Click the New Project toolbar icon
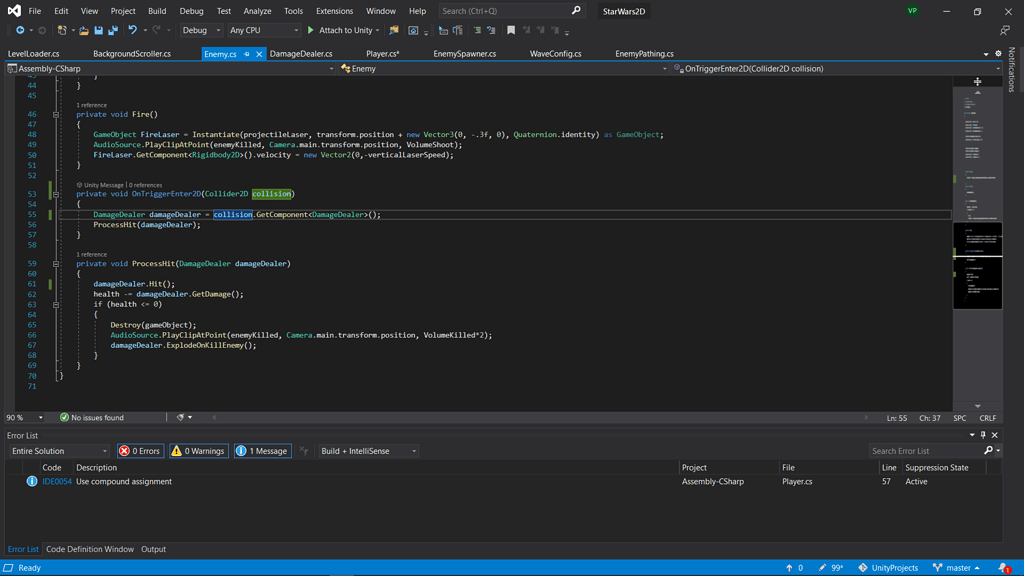 point(61,30)
